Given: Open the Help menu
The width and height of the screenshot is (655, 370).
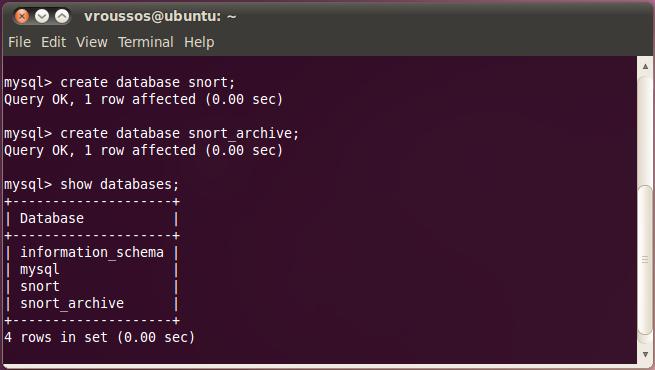Looking at the screenshot, I should point(199,42).
